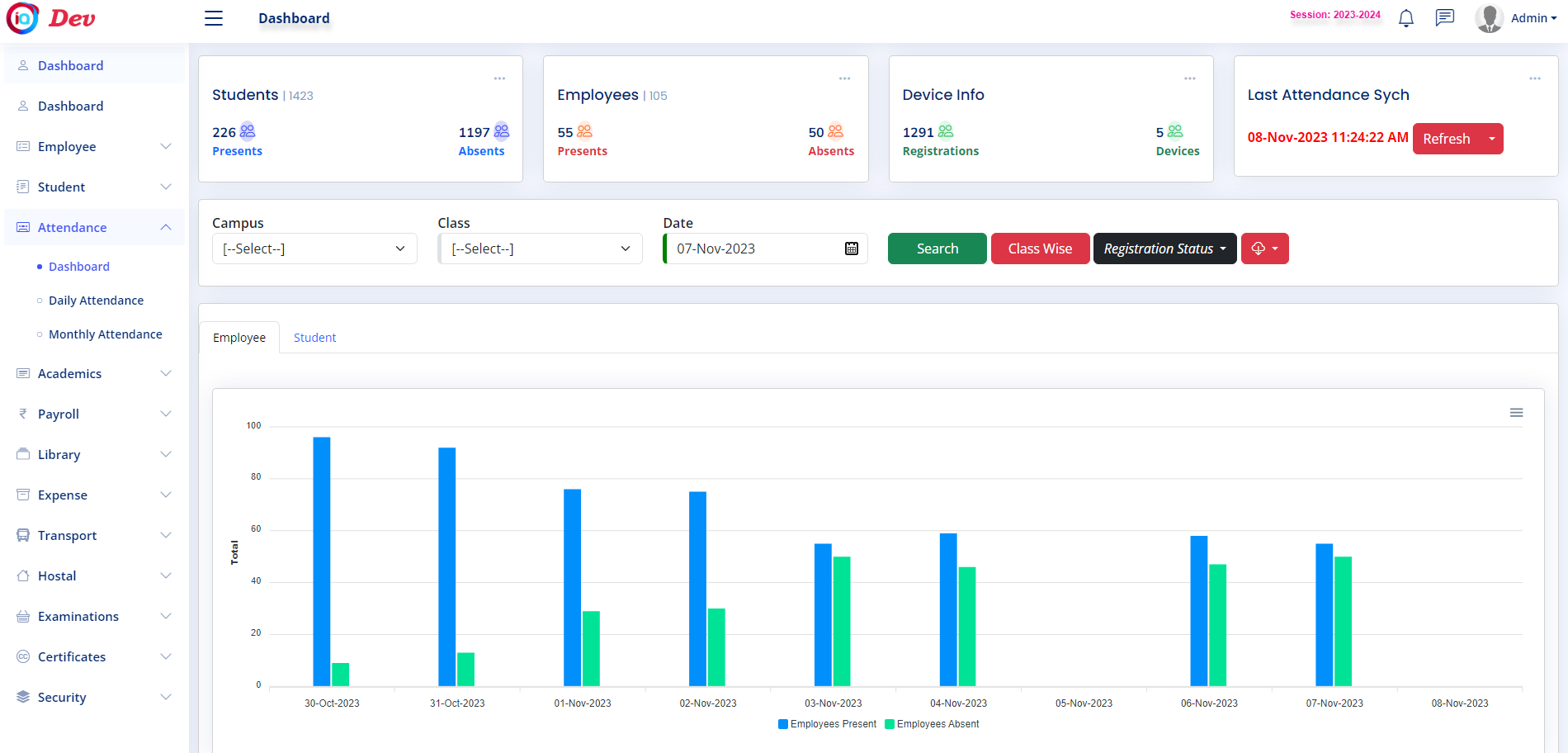
Task: Toggle Employees Absent legend series
Action: click(933, 724)
